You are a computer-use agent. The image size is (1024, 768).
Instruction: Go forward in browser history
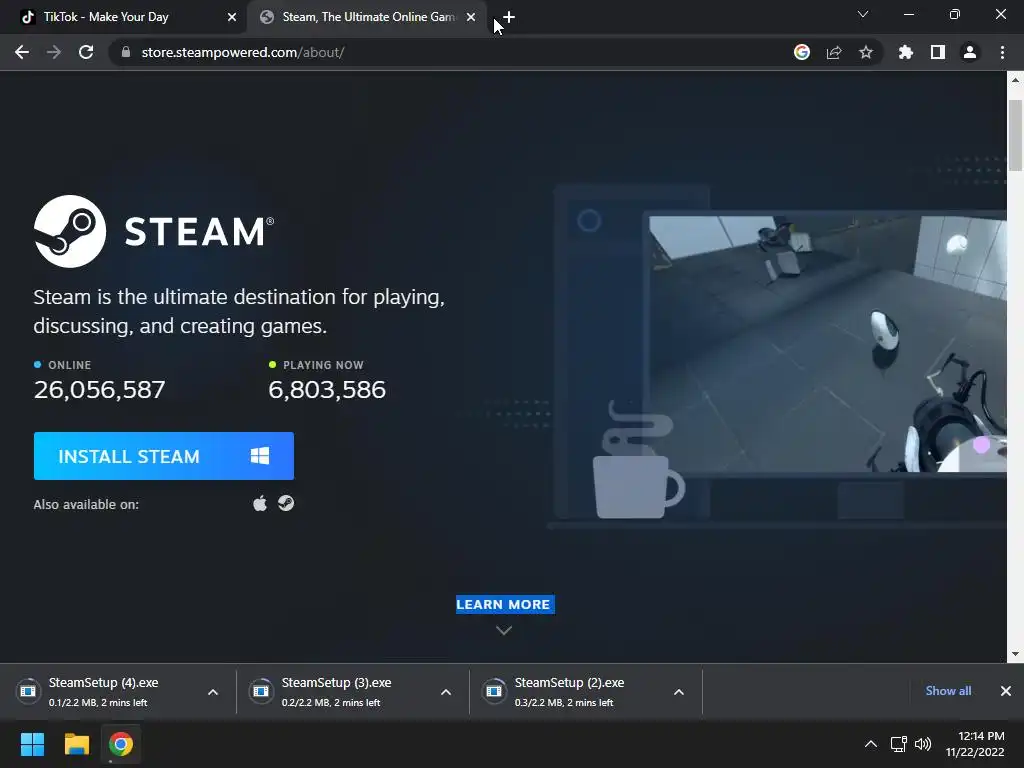pyautogui.click(x=54, y=52)
